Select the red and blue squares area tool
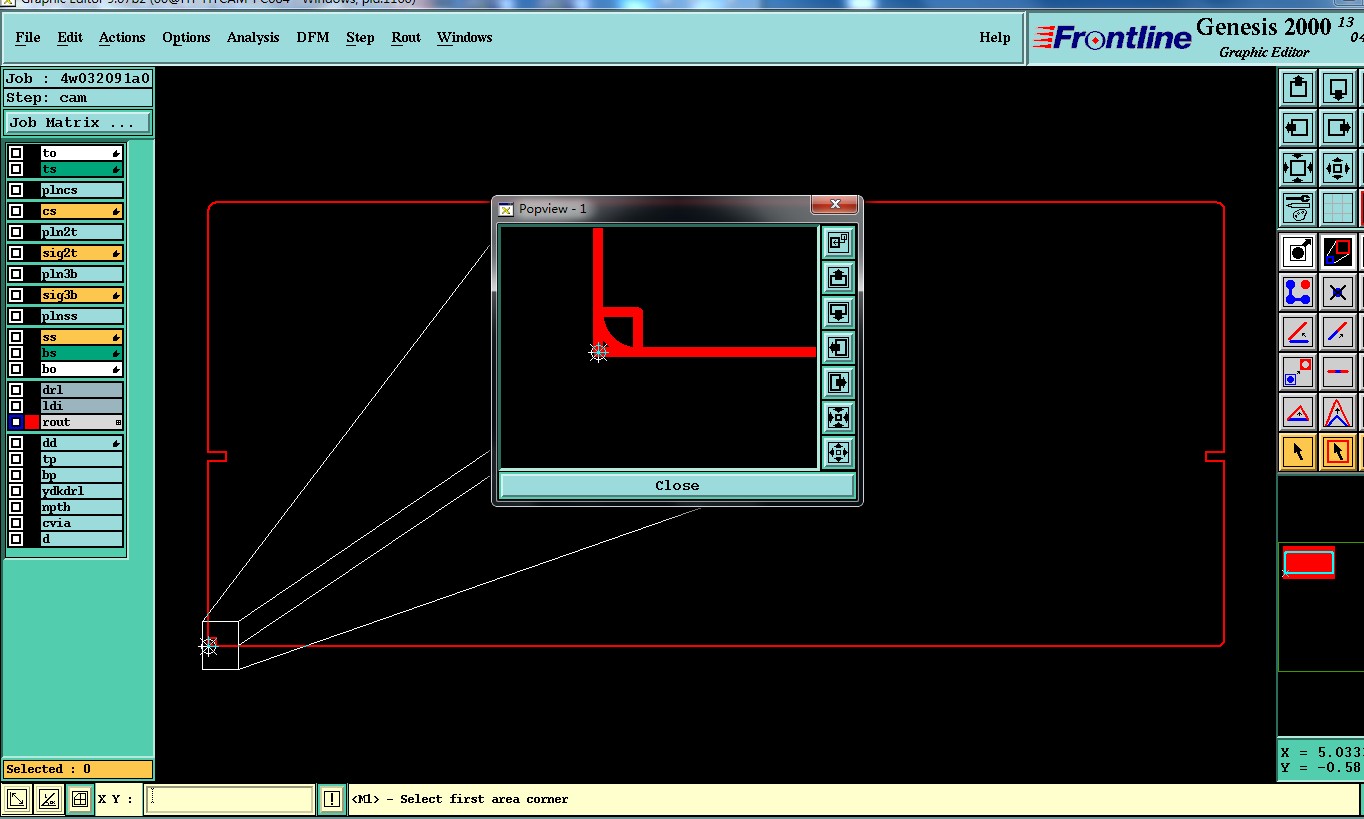This screenshot has width=1364, height=819. click(x=1338, y=252)
